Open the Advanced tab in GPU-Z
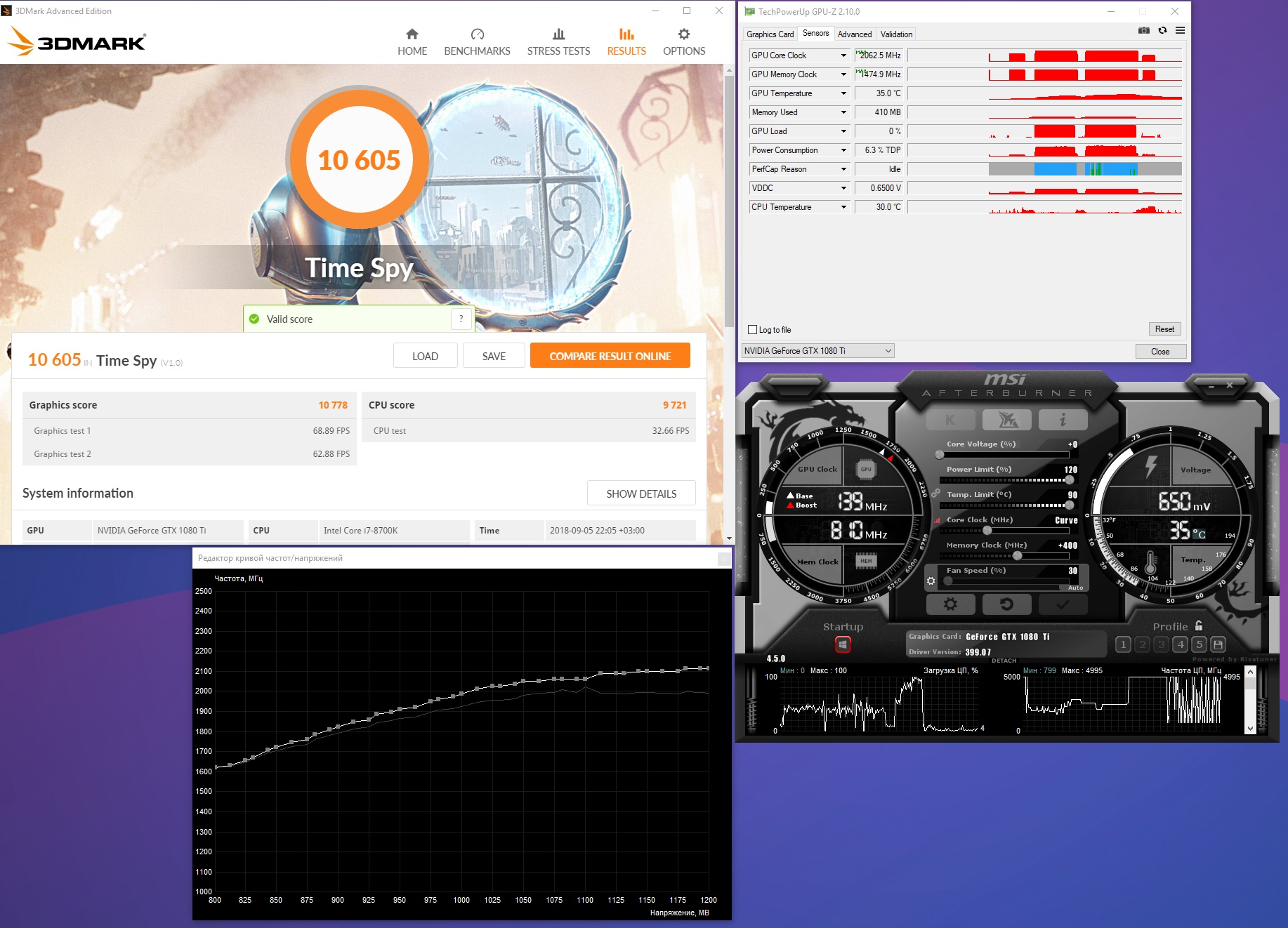The width and height of the screenshot is (1288, 928). tap(854, 34)
